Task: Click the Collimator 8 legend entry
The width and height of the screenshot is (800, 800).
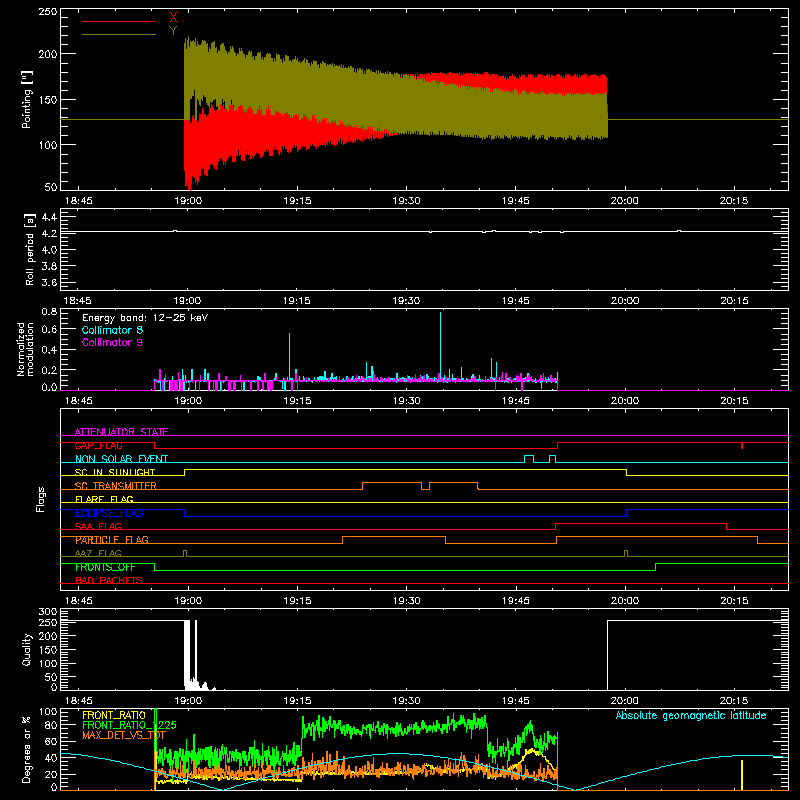Action: pyautogui.click(x=112, y=330)
